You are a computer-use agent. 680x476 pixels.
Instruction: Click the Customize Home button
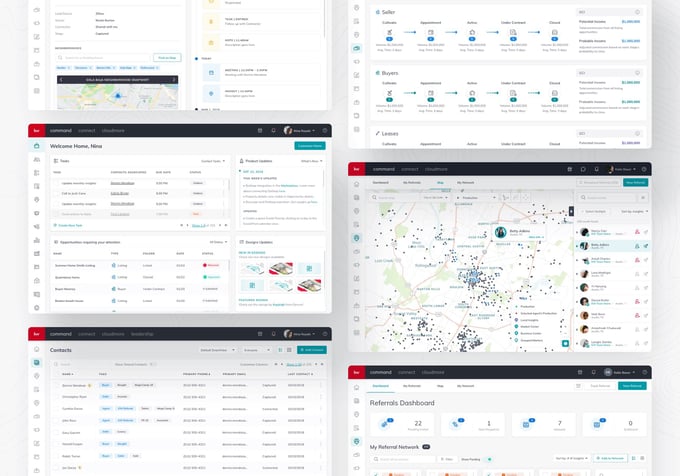click(309, 146)
